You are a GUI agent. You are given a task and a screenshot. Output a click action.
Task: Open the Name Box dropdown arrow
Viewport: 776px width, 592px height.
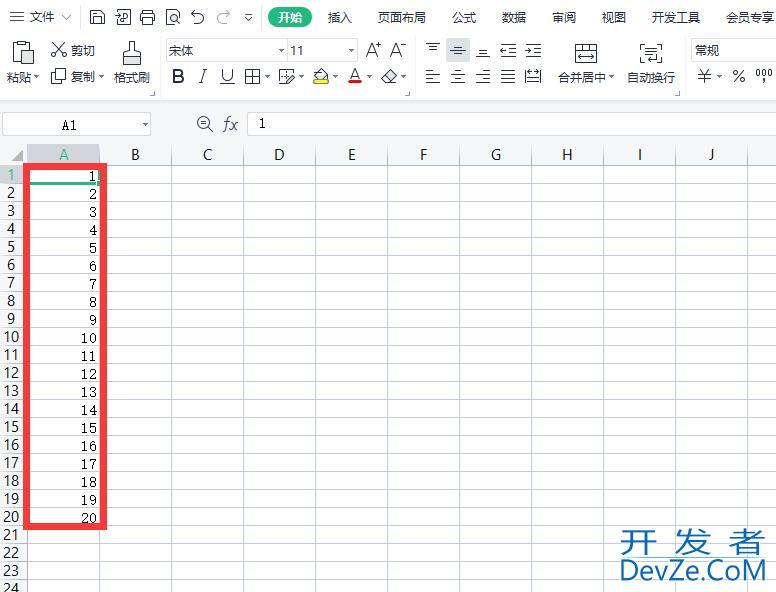click(145, 125)
